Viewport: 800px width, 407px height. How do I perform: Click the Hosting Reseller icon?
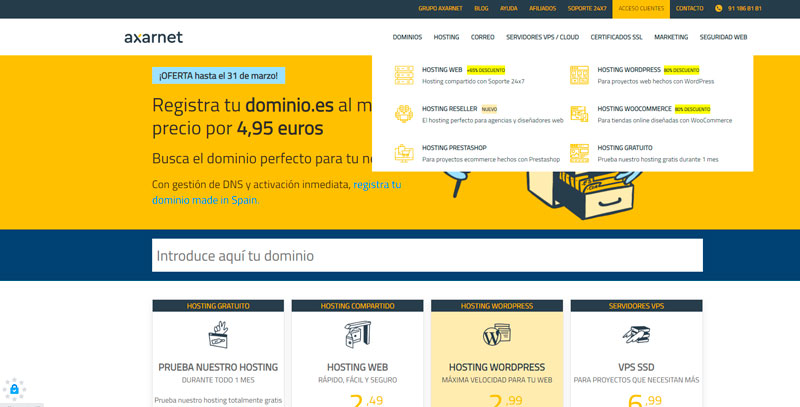tap(404, 114)
